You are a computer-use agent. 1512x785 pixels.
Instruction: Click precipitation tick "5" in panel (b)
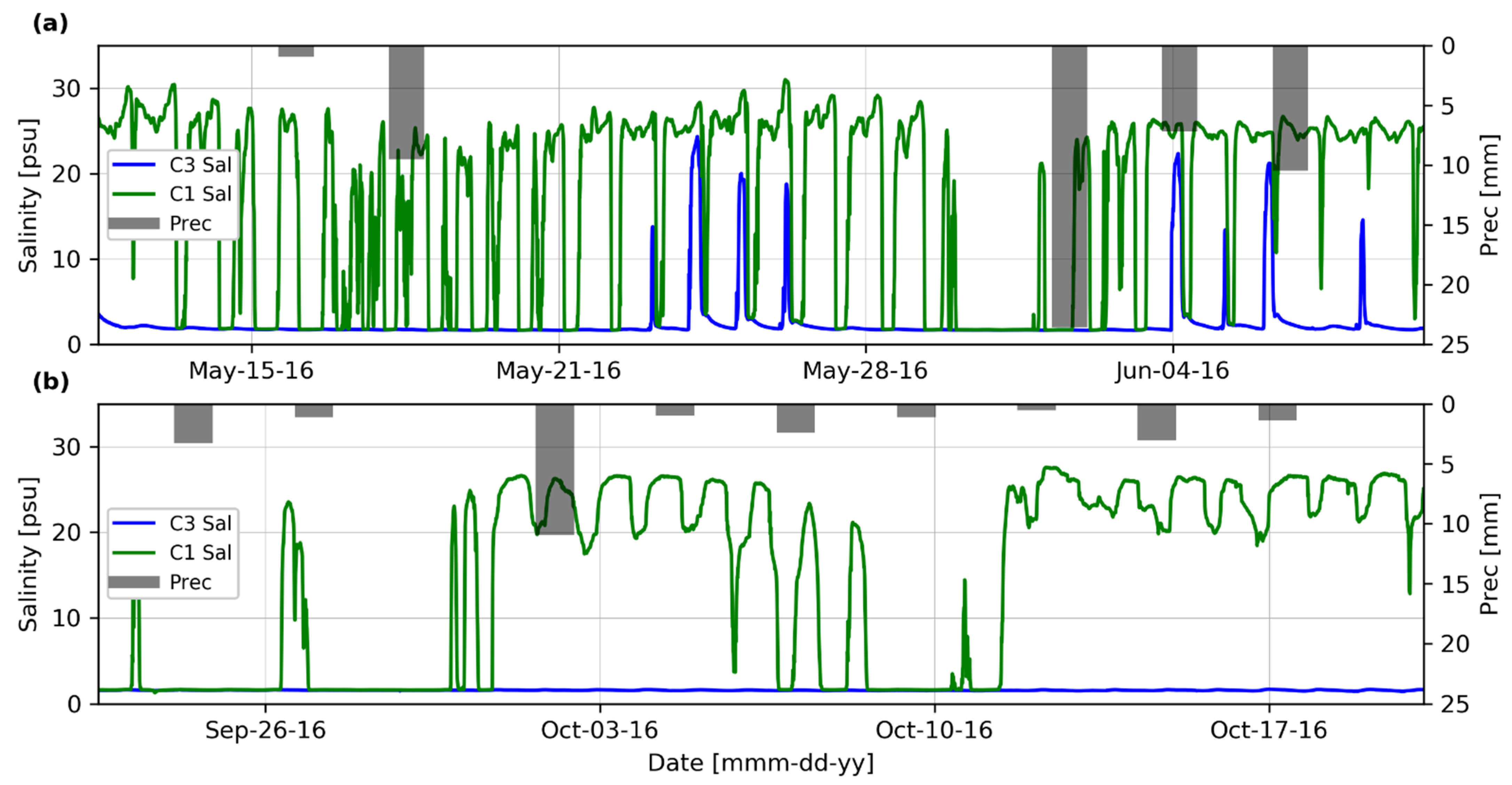coord(1448,465)
